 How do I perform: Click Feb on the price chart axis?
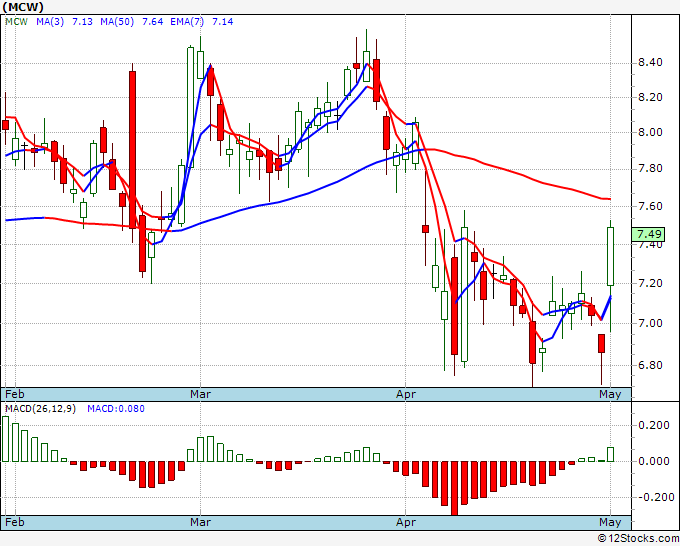point(15,394)
